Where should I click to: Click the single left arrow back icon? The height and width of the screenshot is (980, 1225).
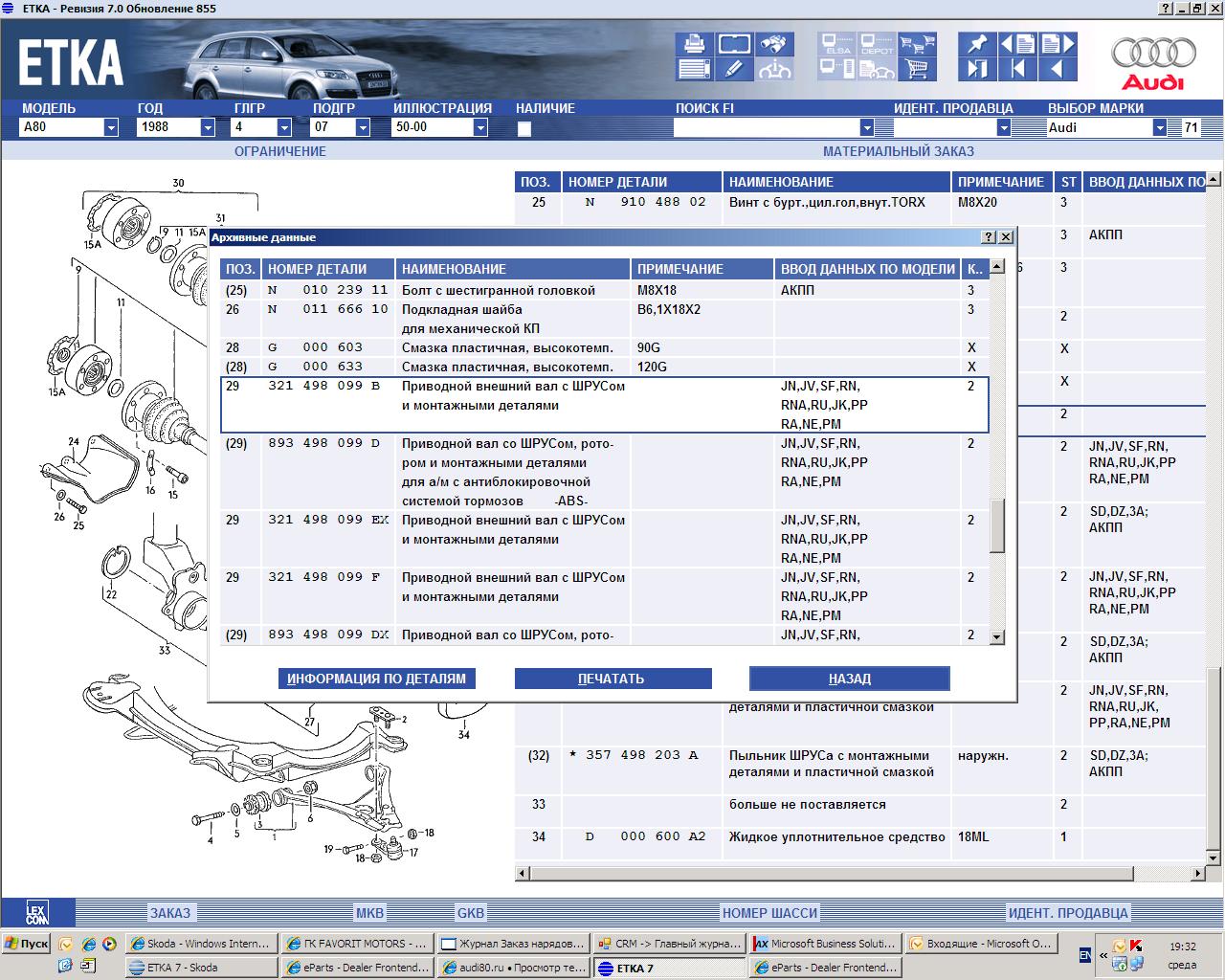point(1058,69)
